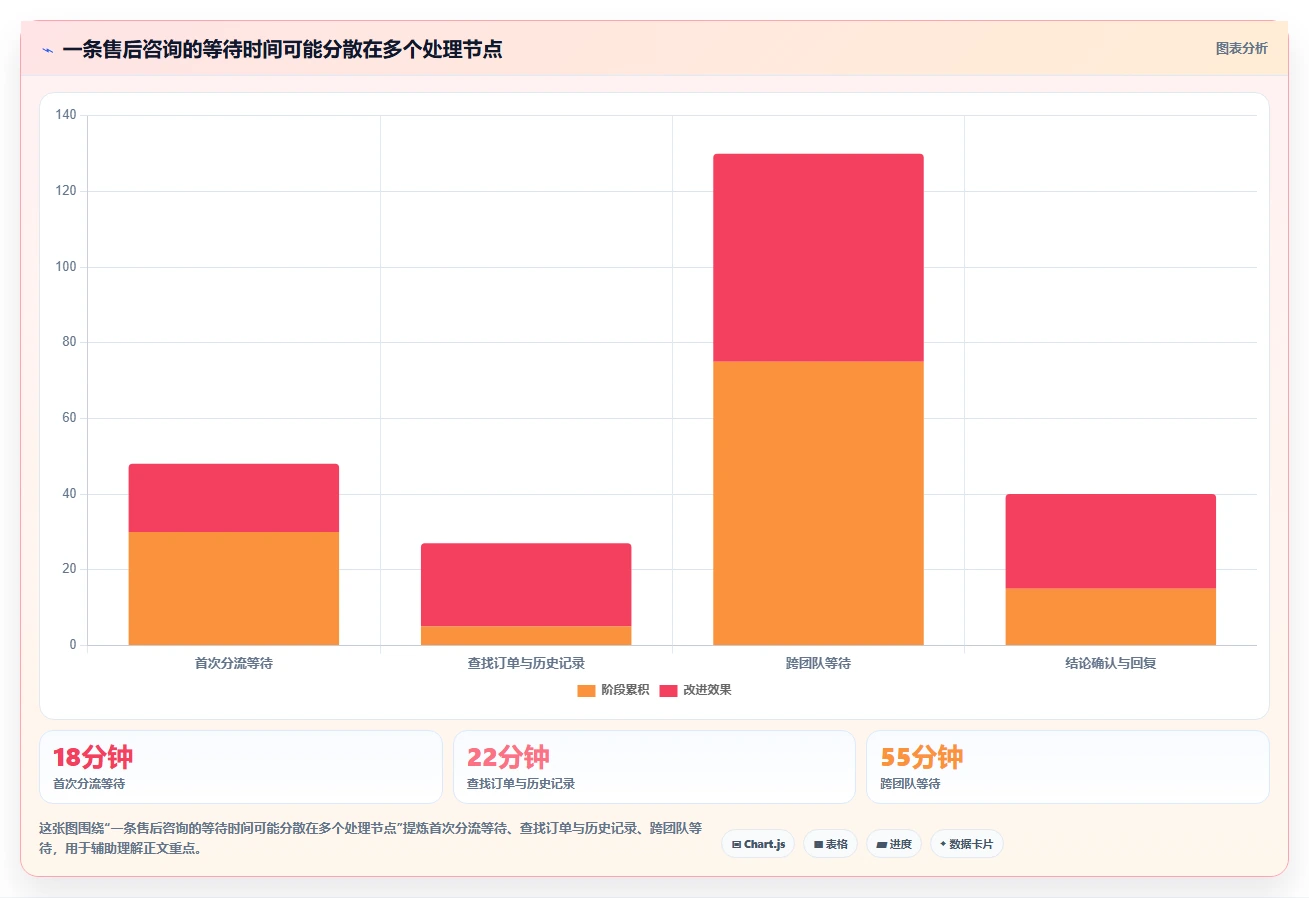1309x898 pixels.
Task: Click the red 改进效果 legend swatch
Action: click(x=668, y=690)
